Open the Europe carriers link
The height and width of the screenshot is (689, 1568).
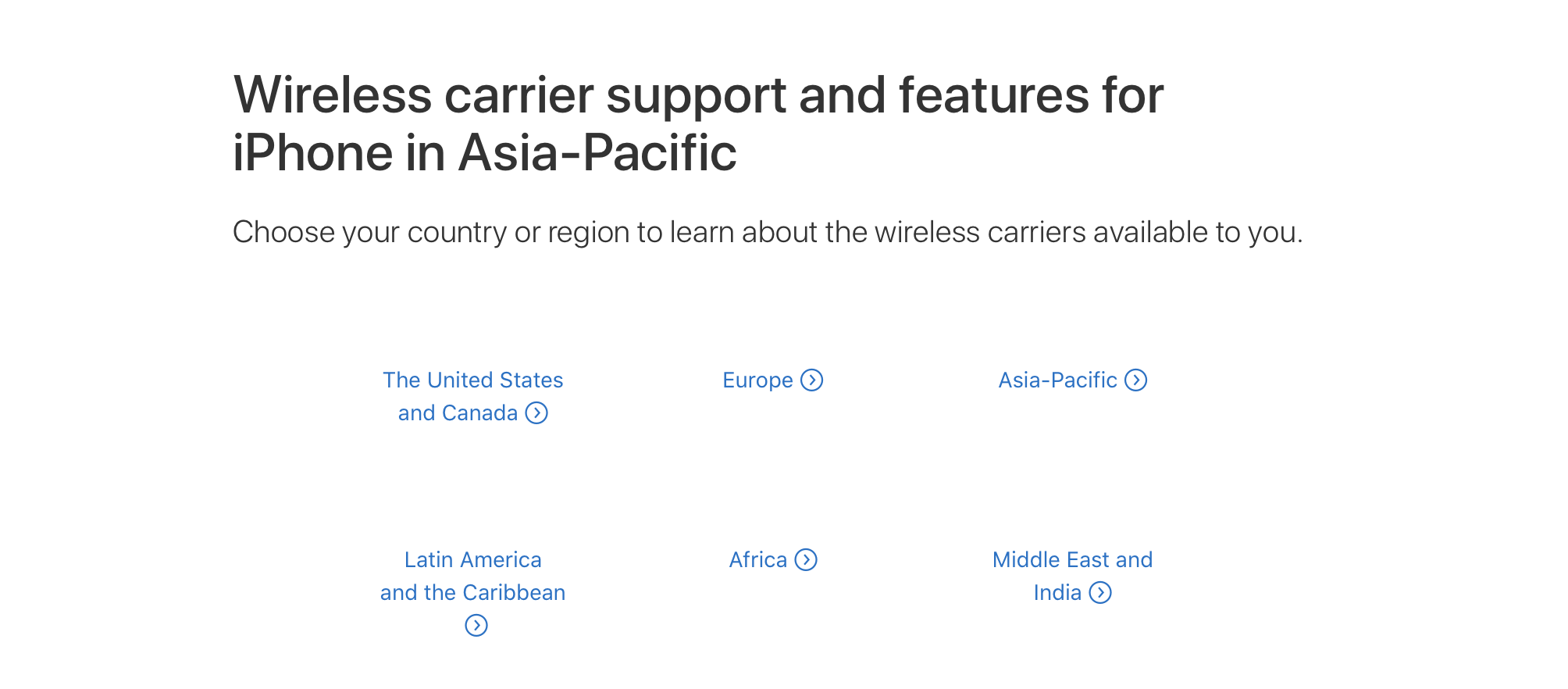(757, 380)
